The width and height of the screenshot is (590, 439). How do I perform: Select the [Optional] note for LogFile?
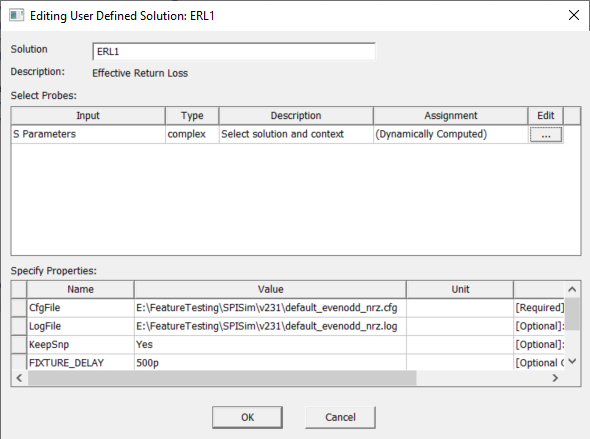pos(539,326)
